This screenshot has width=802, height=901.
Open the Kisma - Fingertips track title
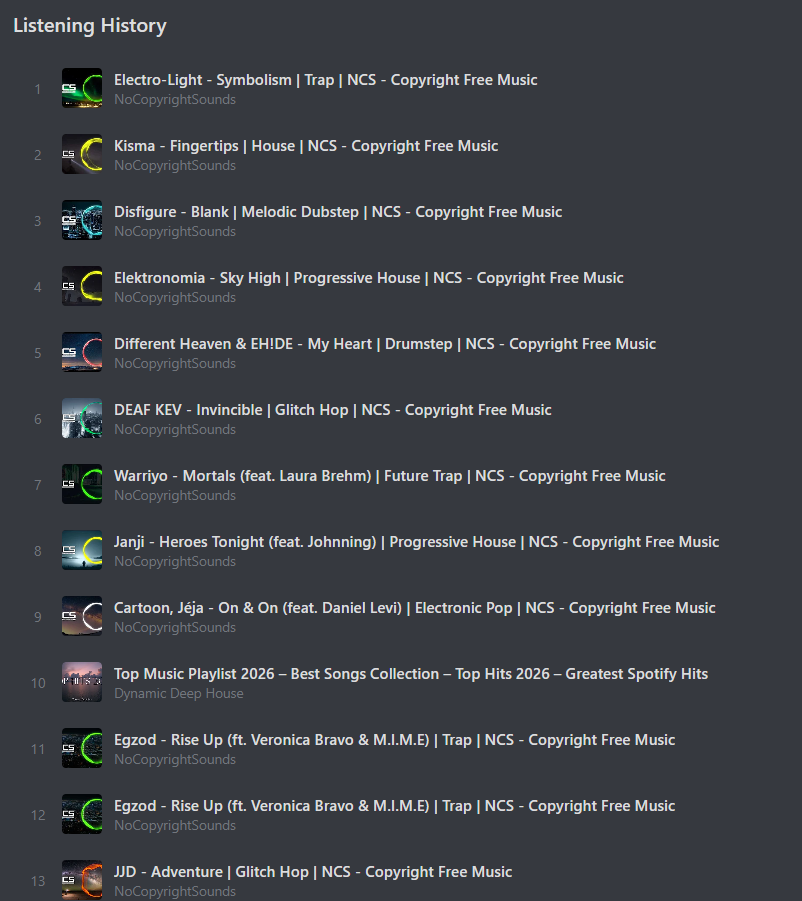[x=305, y=146]
